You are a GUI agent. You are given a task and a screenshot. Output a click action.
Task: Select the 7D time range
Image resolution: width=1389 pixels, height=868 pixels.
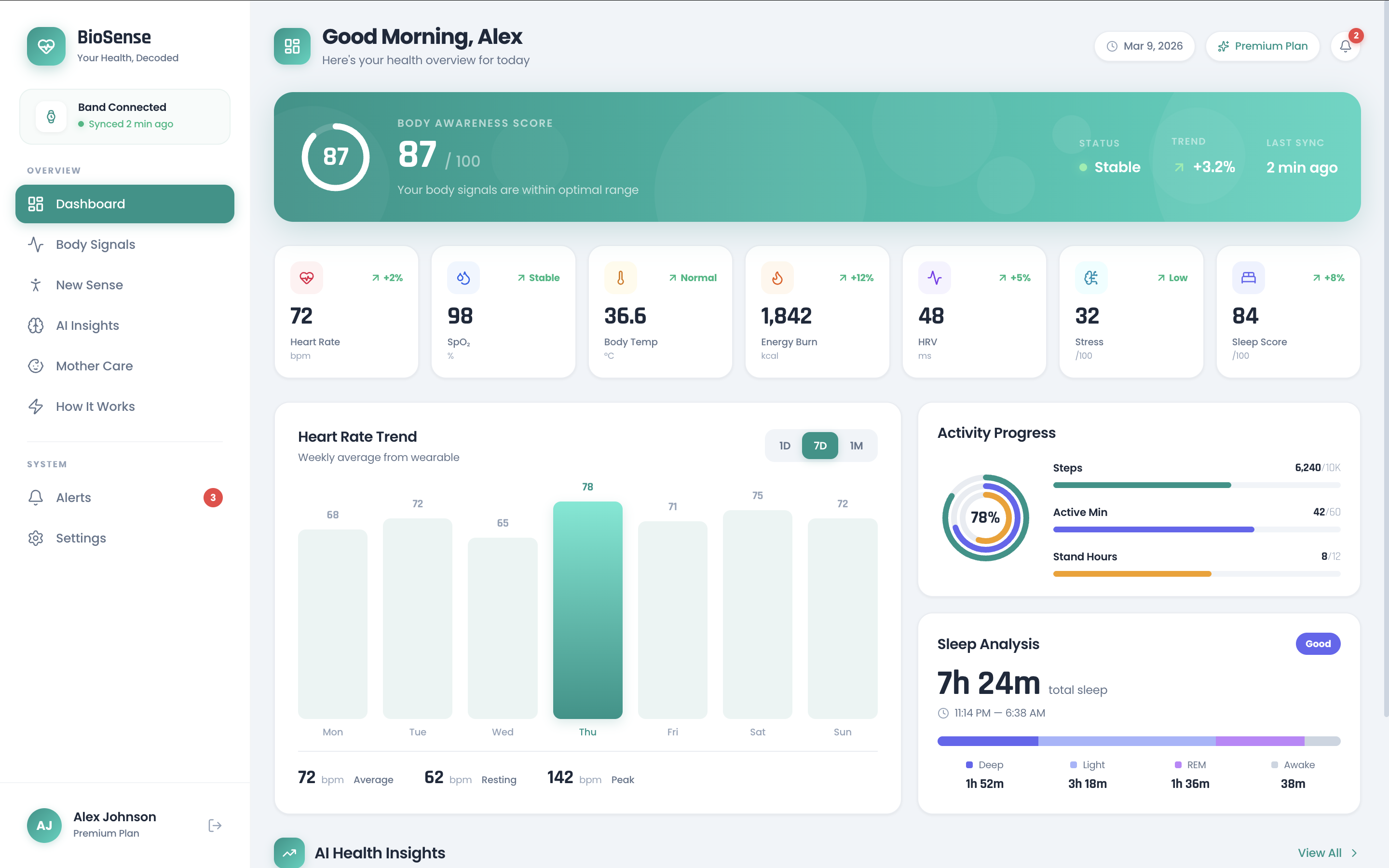(x=819, y=446)
